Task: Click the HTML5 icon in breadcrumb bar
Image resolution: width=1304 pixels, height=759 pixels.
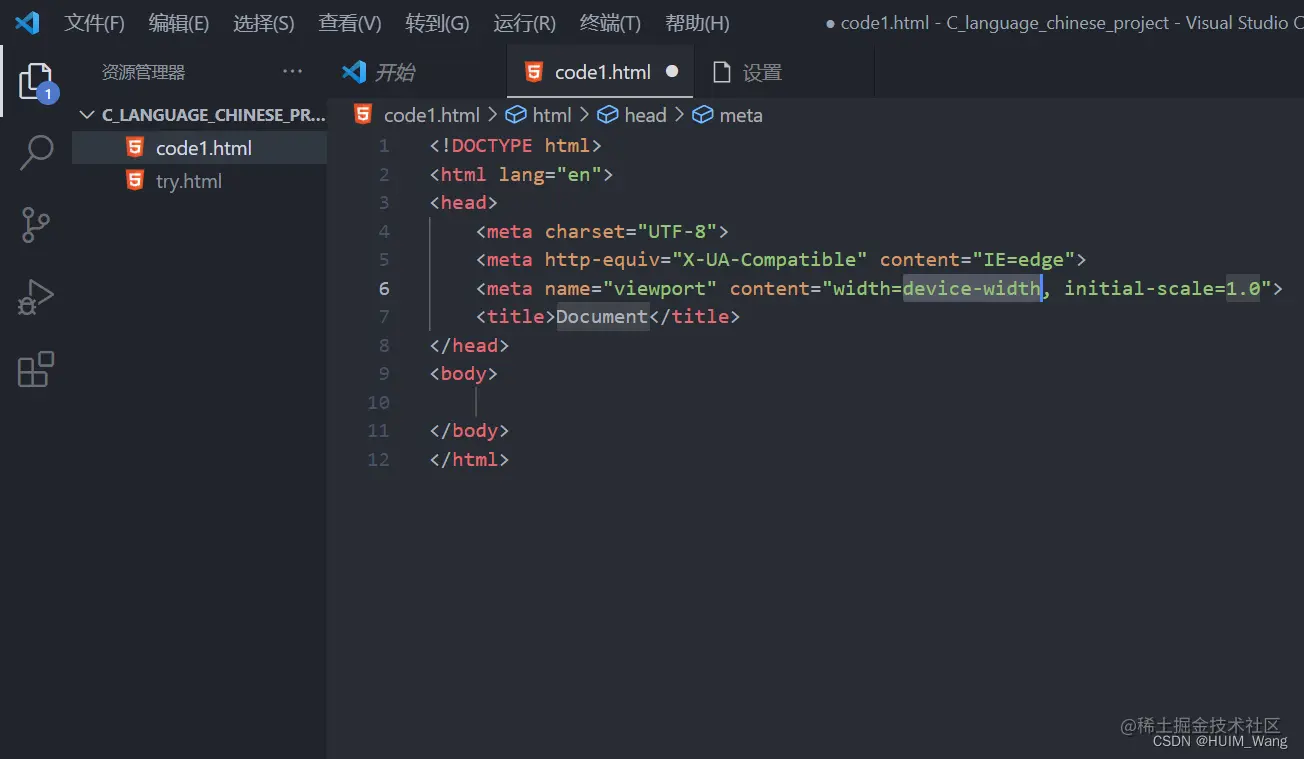Action: [363, 115]
